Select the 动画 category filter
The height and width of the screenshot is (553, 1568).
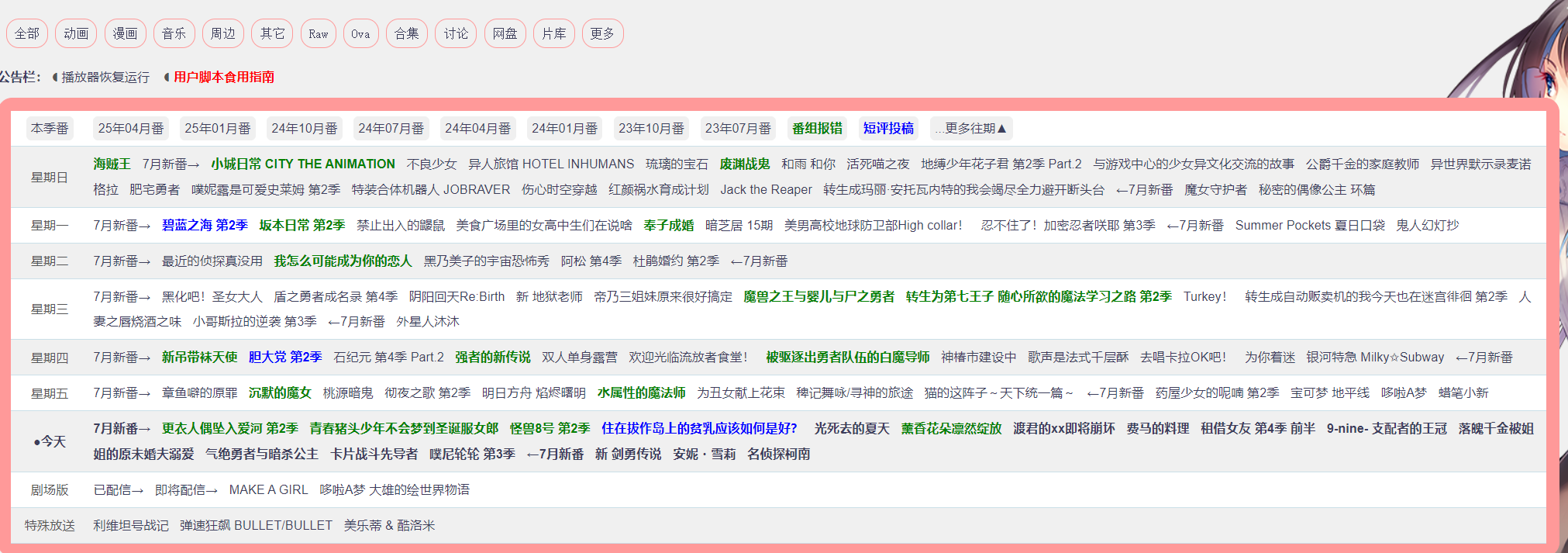pyautogui.click(x=76, y=33)
